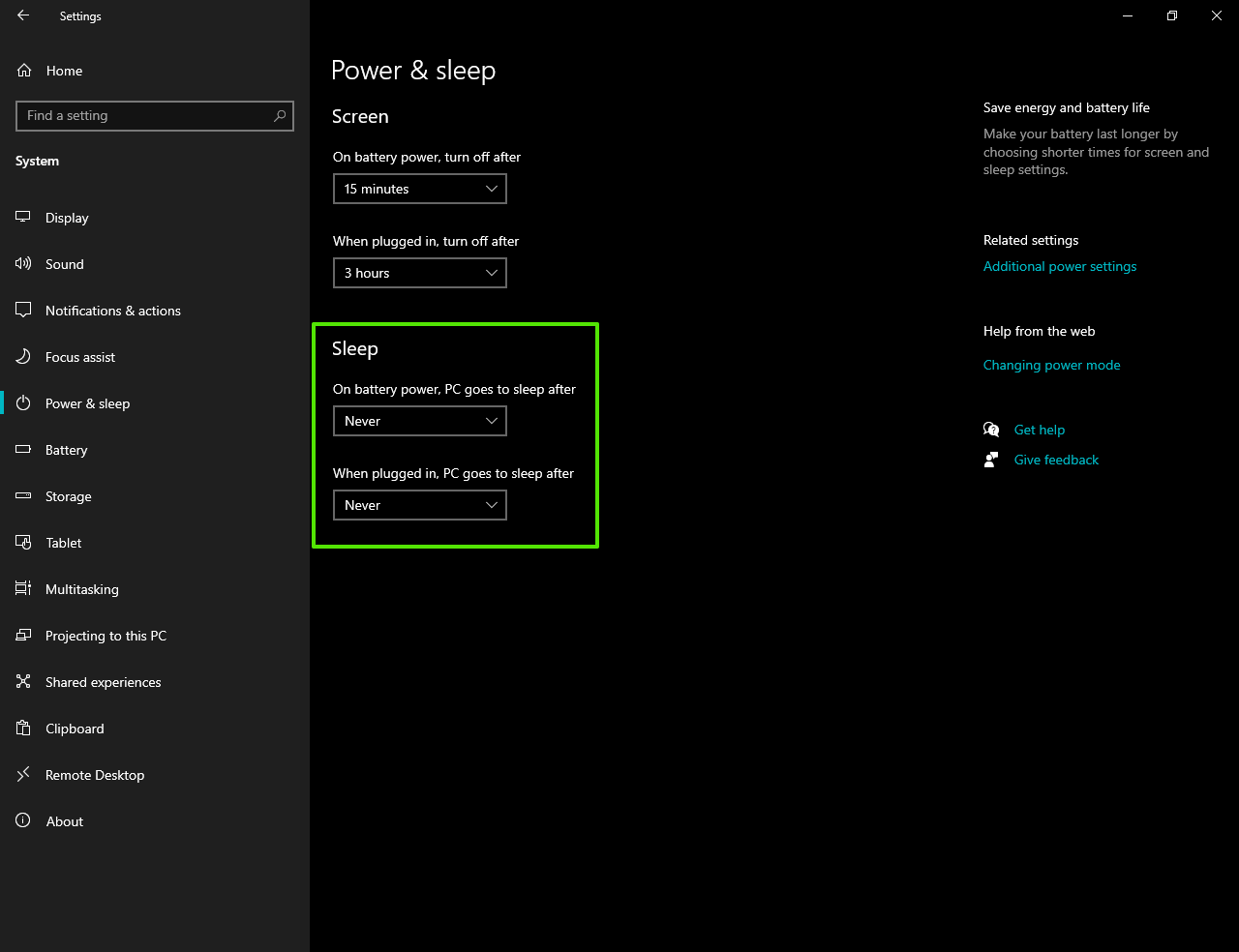Image resolution: width=1239 pixels, height=952 pixels.
Task: Open Notifications & actions page
Action: [x=155, y=311]
